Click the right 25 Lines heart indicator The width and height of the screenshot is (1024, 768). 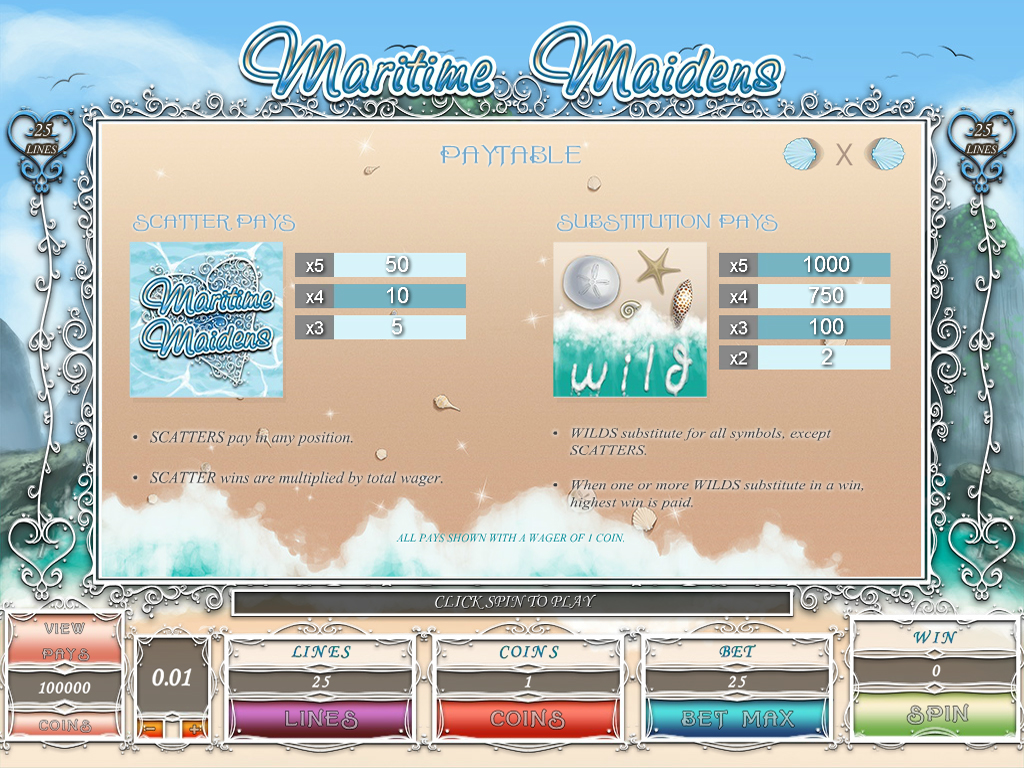pyautogui.click(x=981, y=141)
